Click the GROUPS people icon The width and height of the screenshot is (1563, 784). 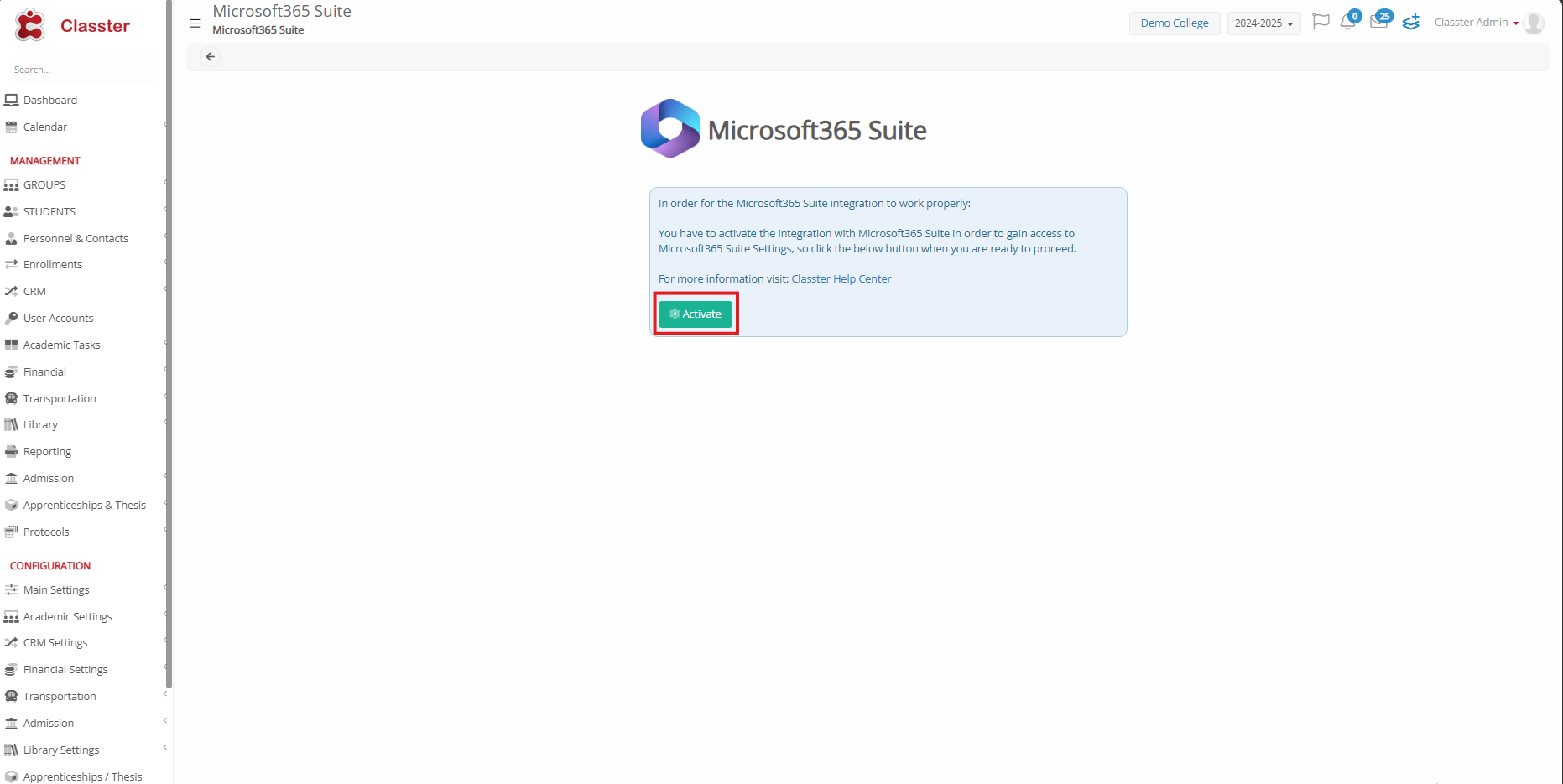coord(11,185)
